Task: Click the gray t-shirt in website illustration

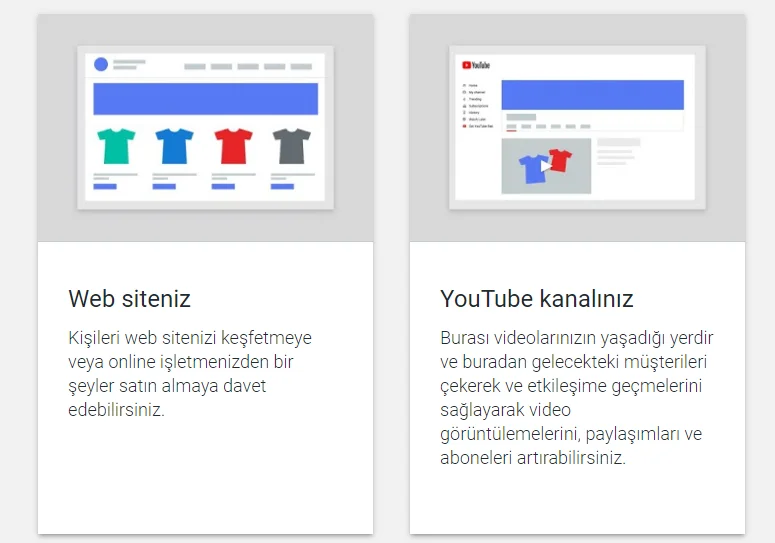Action: 292,146
